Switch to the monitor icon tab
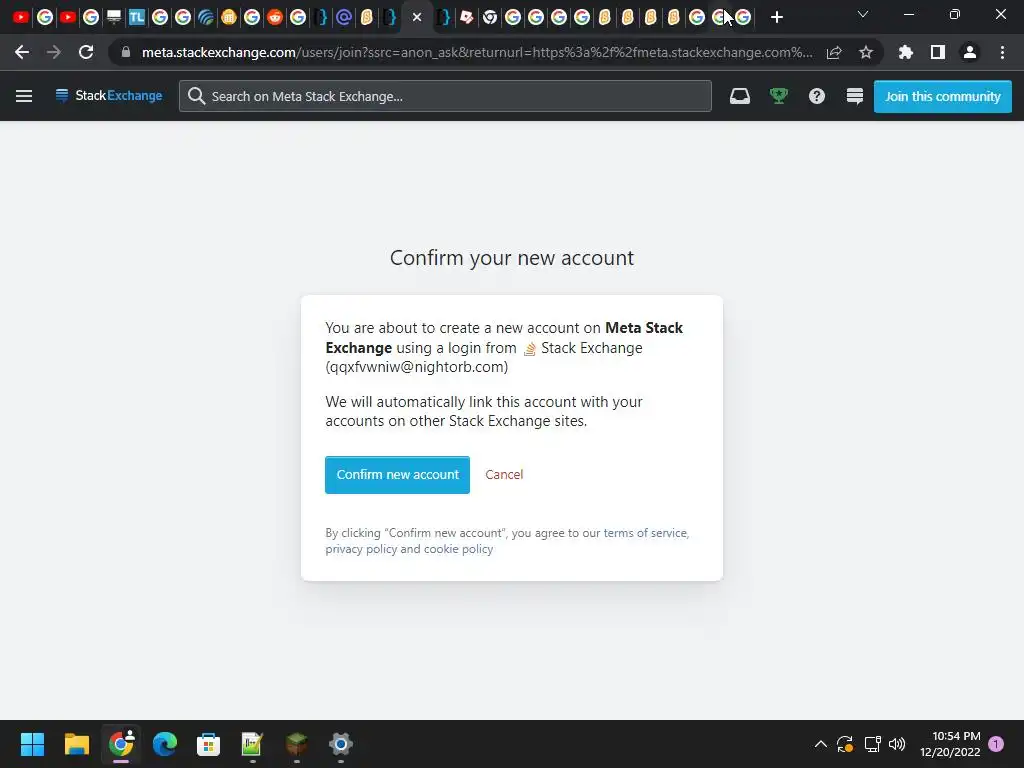This screenshot has height=768, width=1024. pos(114,17)
